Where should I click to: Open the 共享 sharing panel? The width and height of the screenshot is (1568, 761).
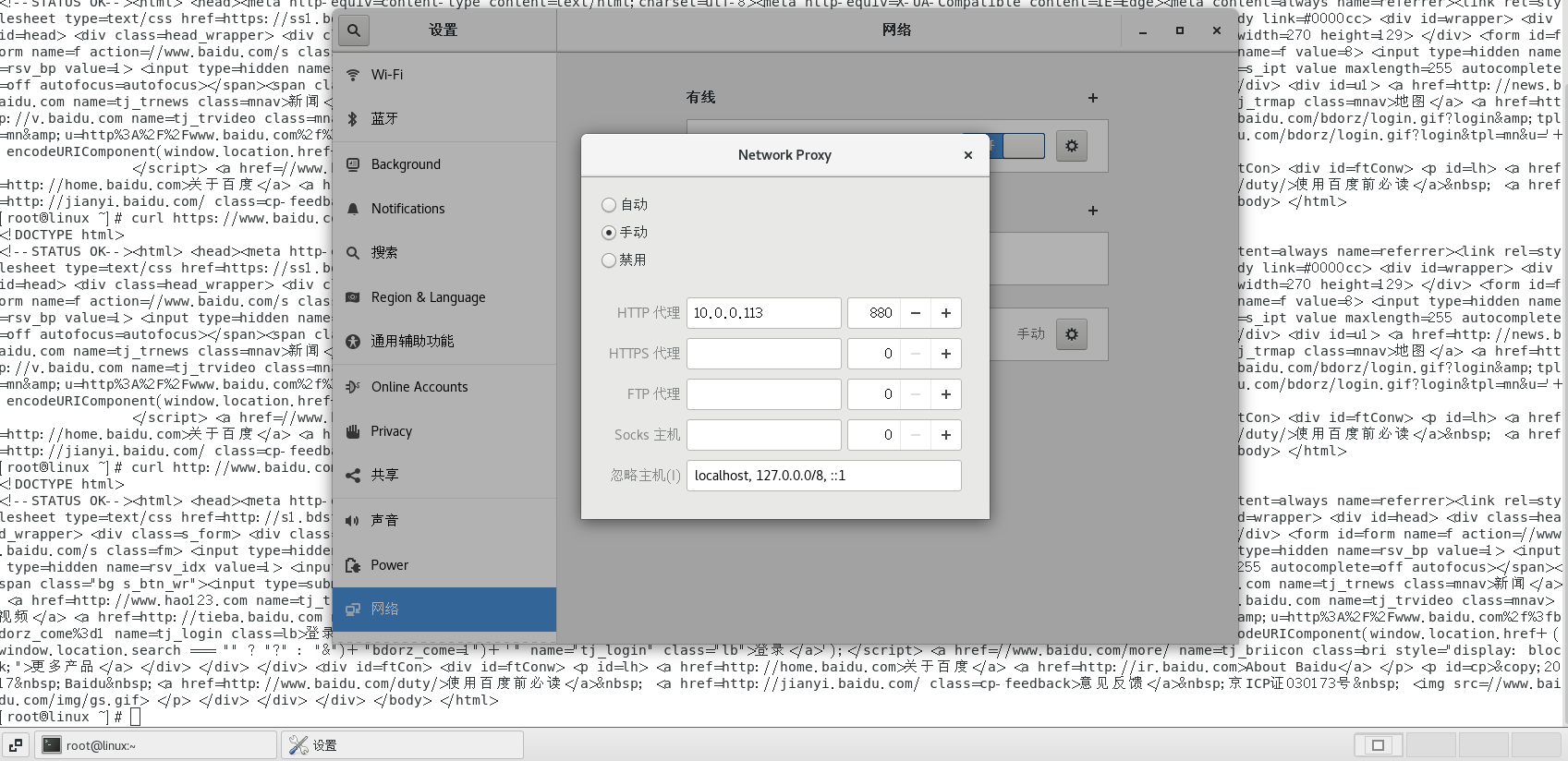pyautogui.click(x=444, y=476)
